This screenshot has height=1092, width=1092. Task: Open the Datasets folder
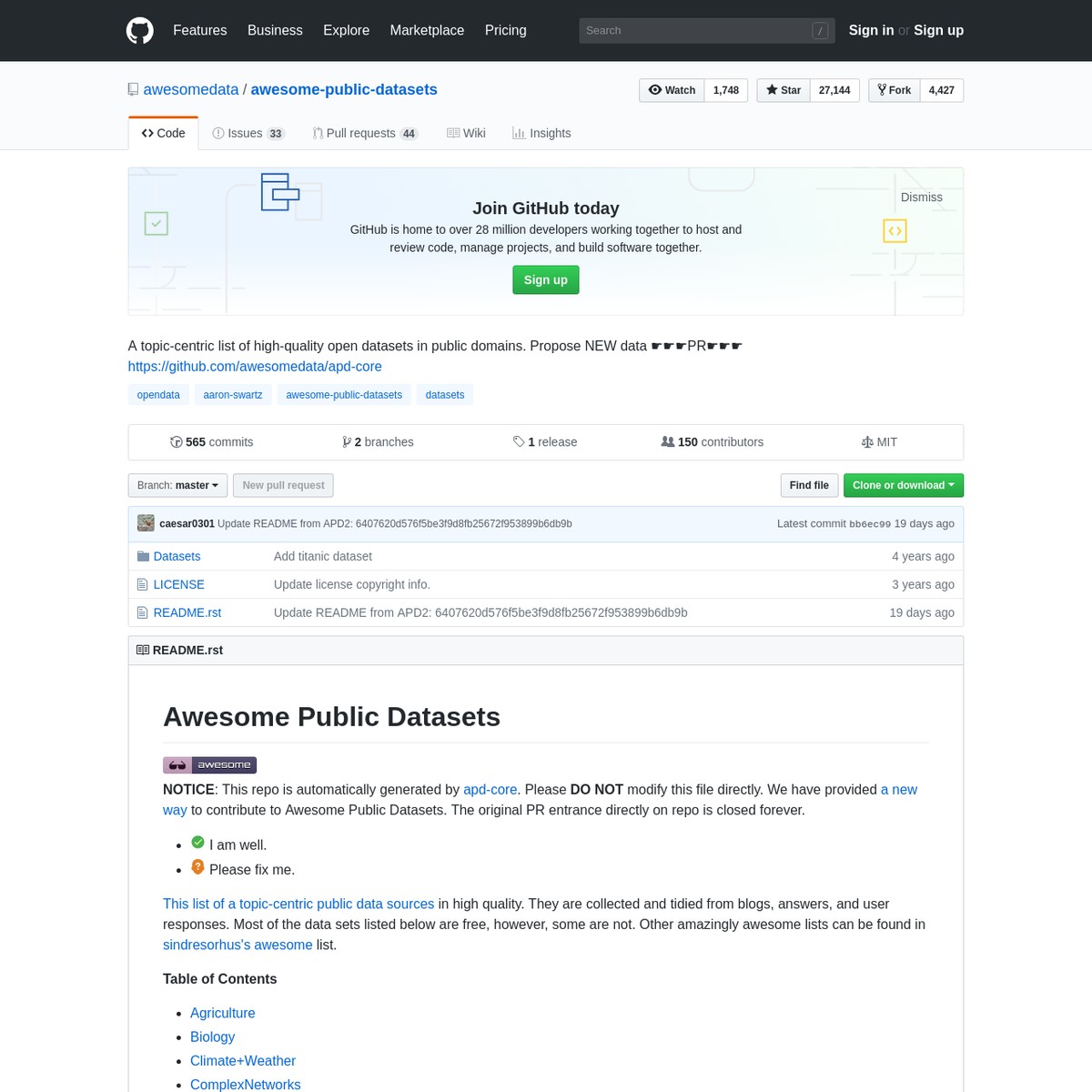coord(177,556)
